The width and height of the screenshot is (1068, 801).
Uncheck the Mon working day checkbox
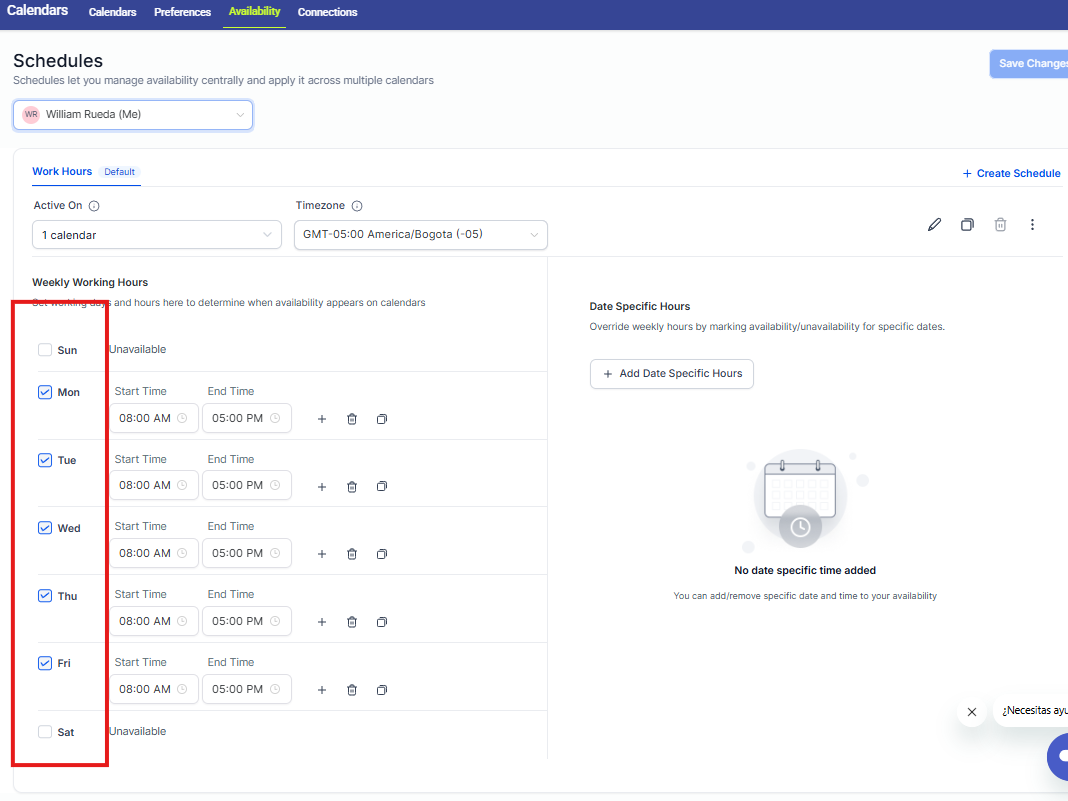(45, 392)
